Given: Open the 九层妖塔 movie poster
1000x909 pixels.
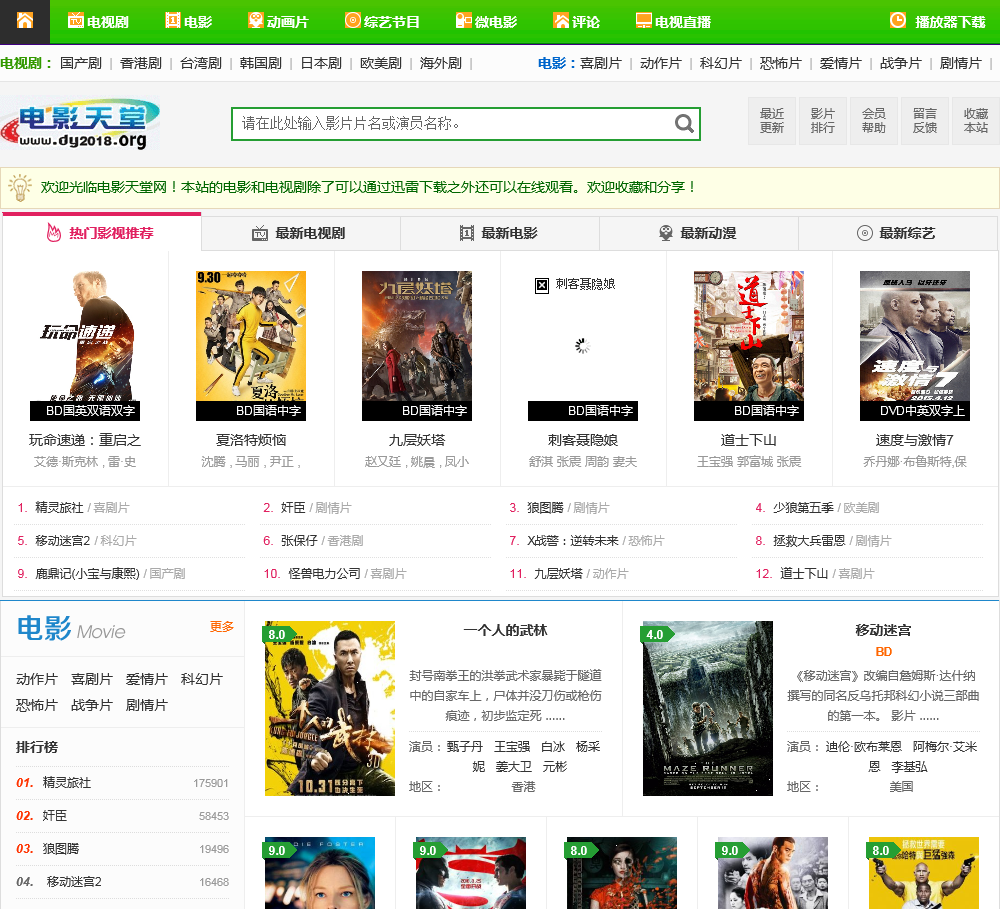Looking at the screenshot, I should click(417, 346).
